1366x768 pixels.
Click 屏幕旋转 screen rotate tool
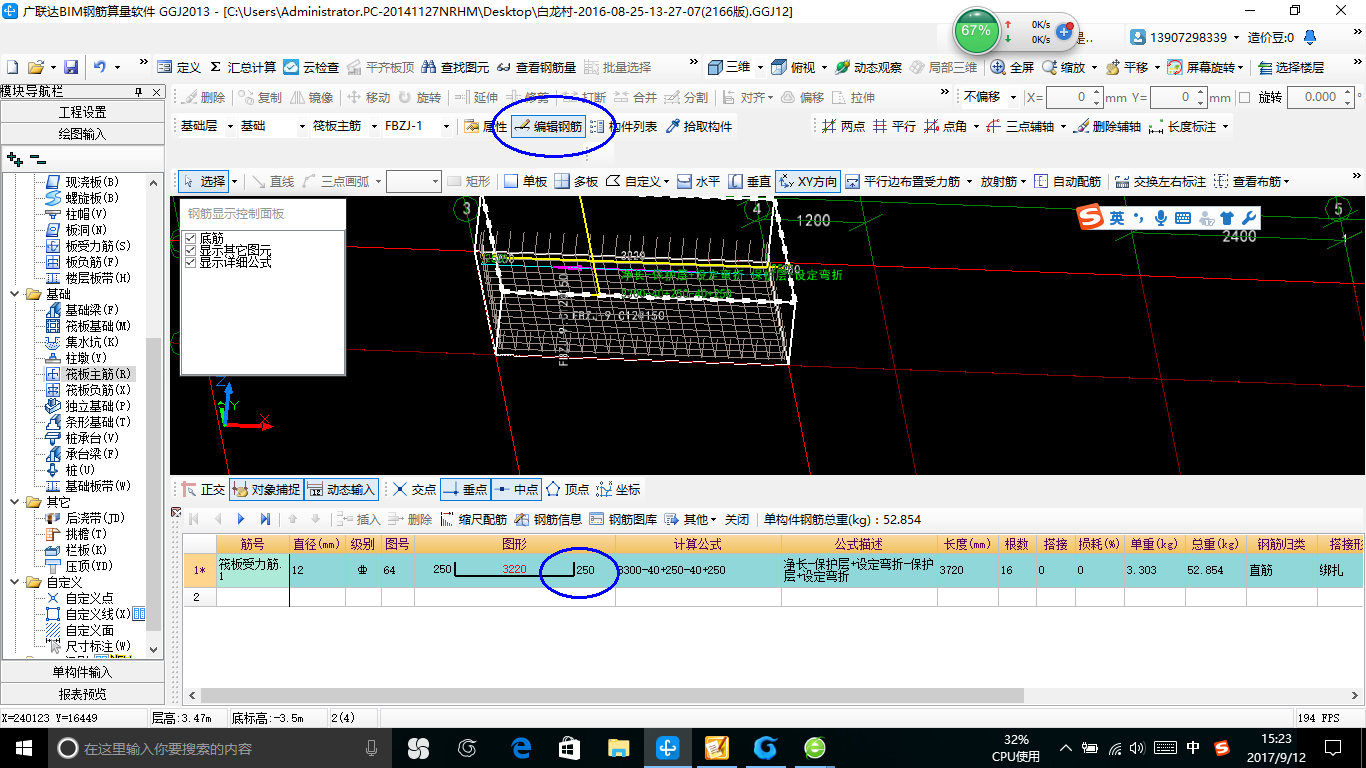pyautogui.click(x=1205, y=67)
